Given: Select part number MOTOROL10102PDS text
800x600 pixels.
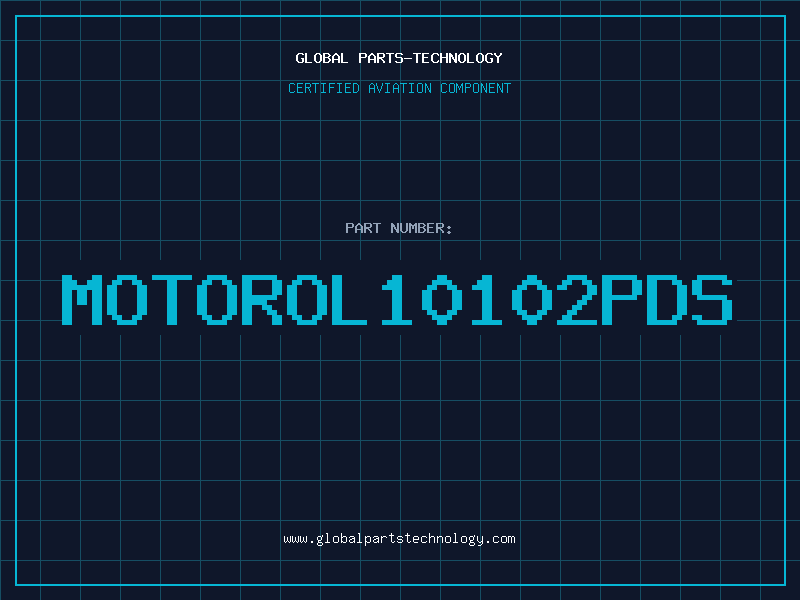Looking at the screenshot, I should click(397, 299).
